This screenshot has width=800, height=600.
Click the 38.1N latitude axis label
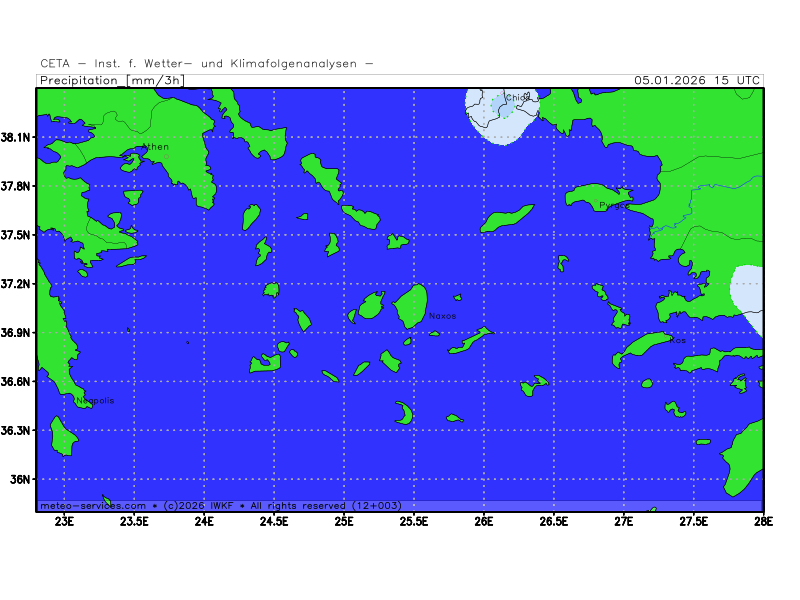point(18,137)
